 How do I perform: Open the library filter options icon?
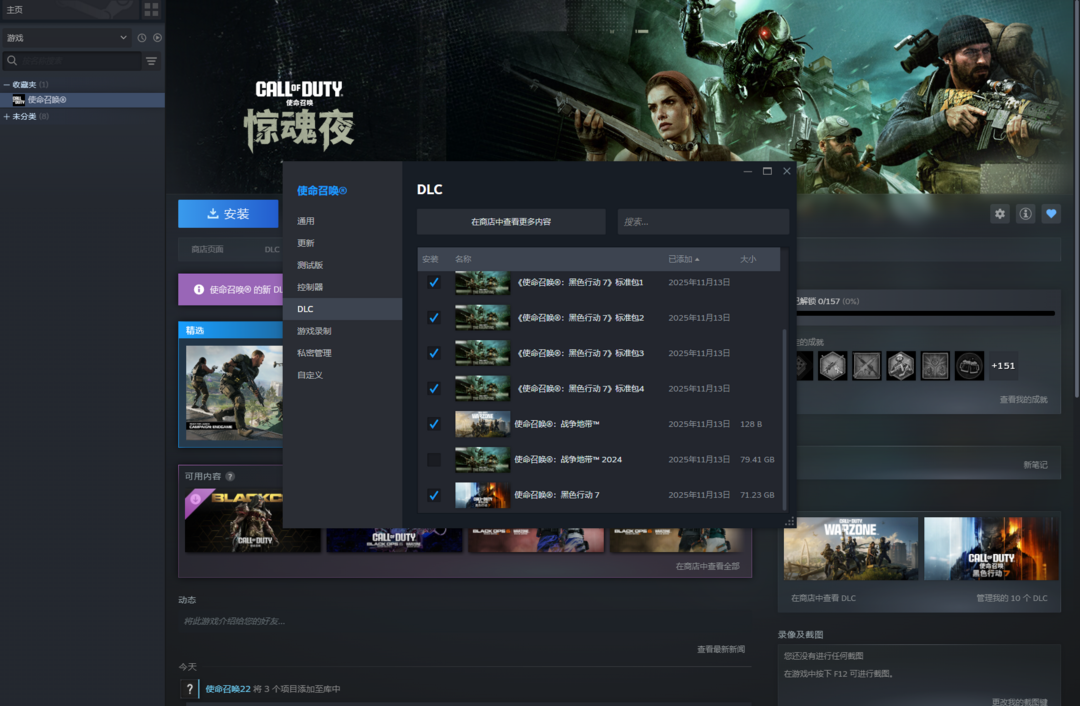pos(151,61)
